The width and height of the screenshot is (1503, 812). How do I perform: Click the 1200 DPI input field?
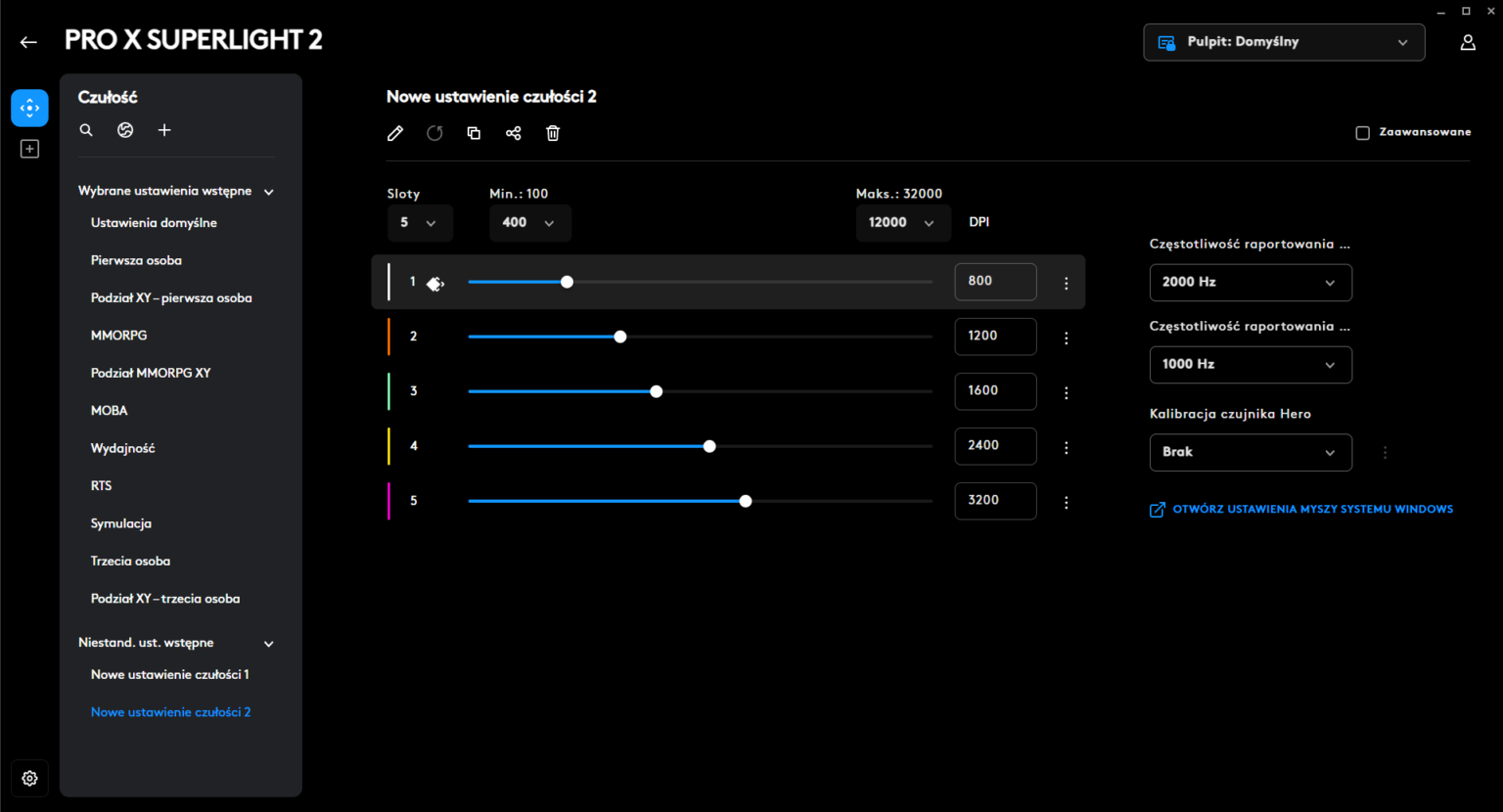point(995,337)
